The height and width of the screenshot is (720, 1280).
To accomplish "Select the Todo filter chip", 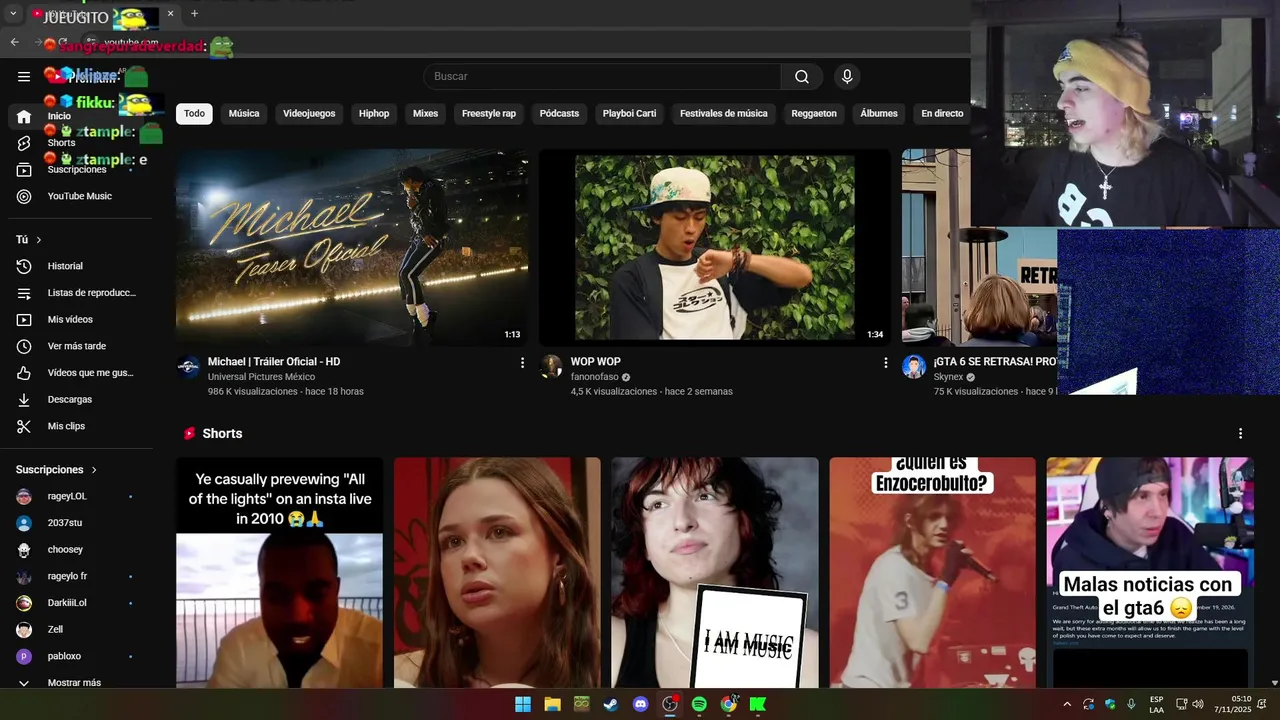I will [194, 114].
